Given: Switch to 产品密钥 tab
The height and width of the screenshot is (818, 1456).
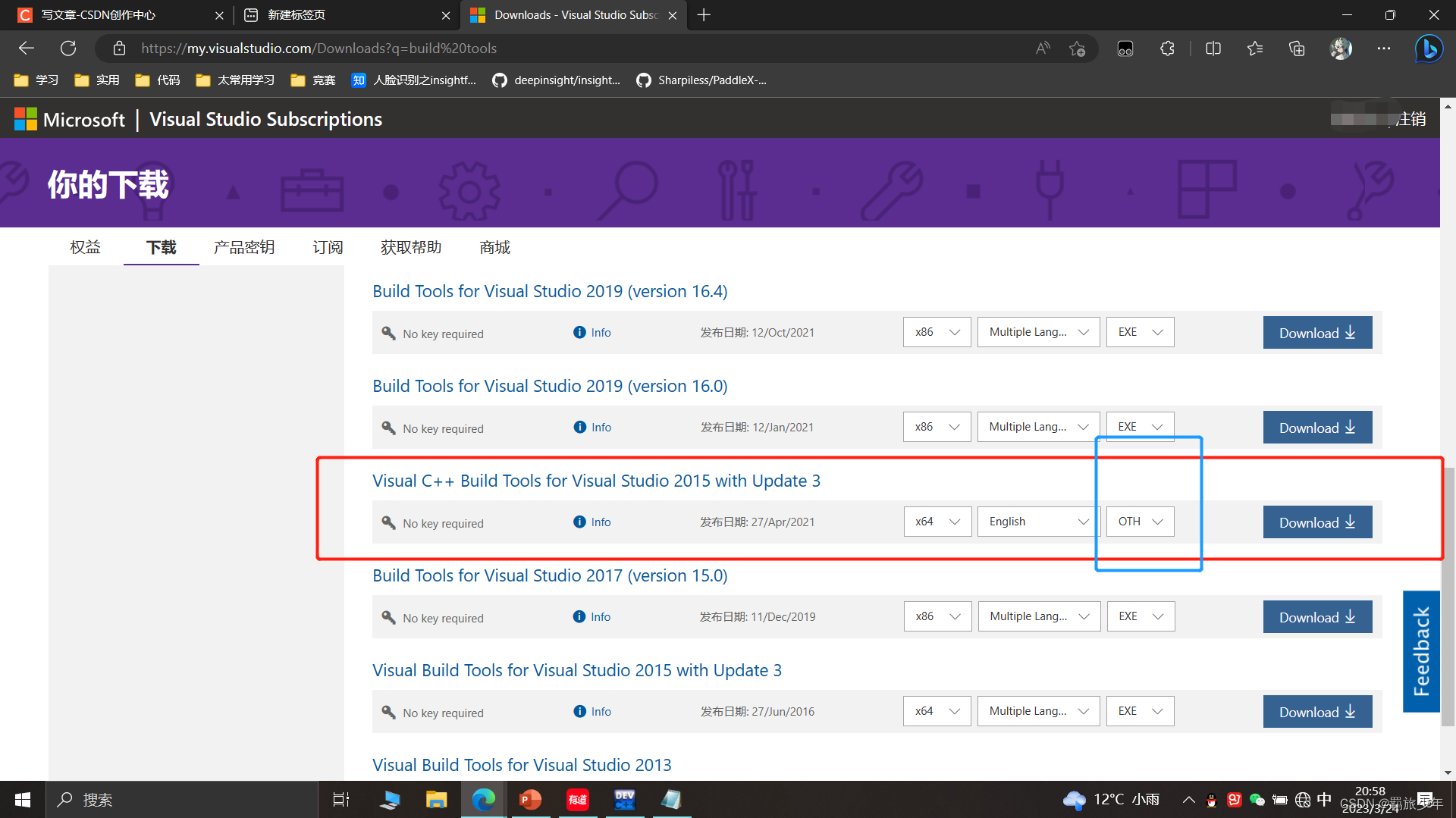Looking at the screenshot, I should coord(244,247).
